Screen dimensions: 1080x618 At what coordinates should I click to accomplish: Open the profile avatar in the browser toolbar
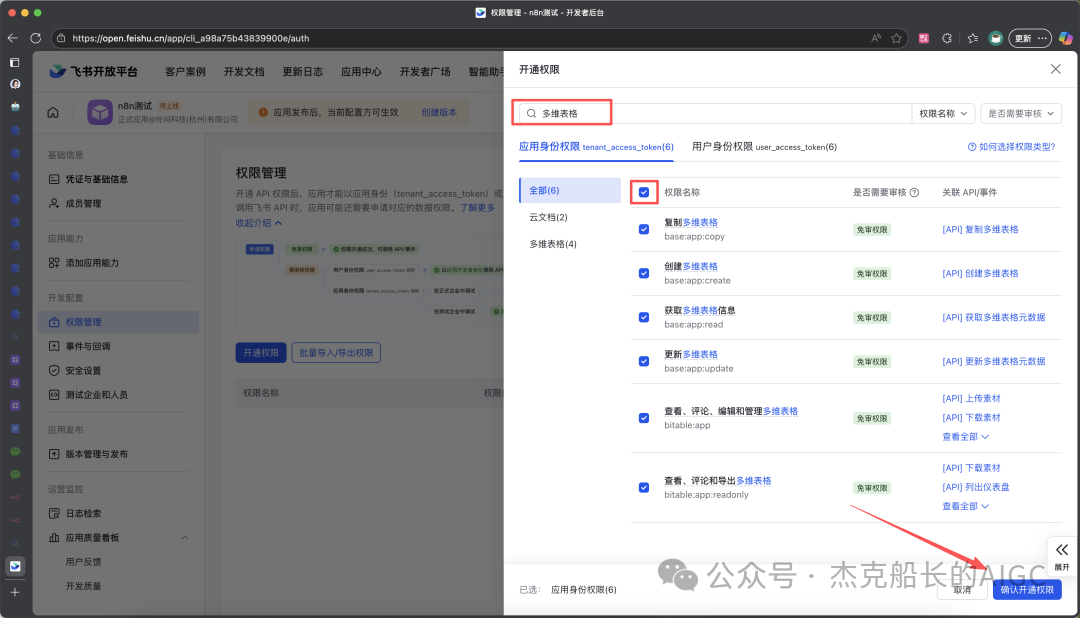click(x=995, y=39)
